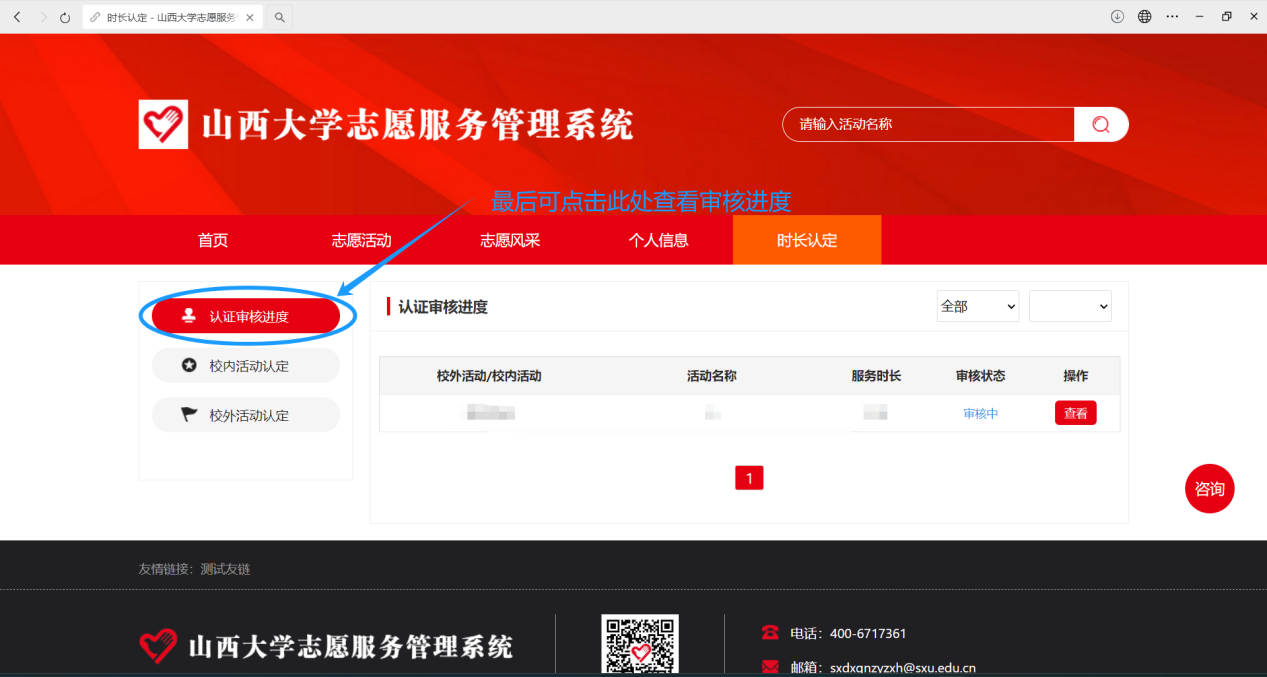The width and height of the screenshot is (1267, 677).
Task: Click the 认证审核进度 panel heading
Action: 443,307
